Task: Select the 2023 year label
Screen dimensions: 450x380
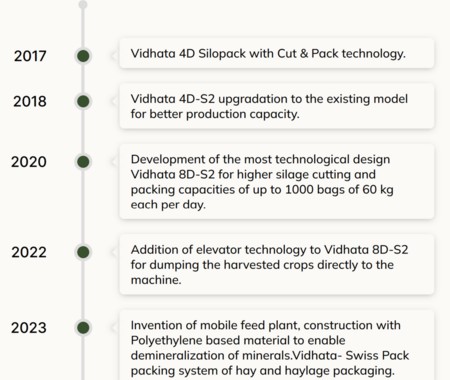Action: (29, 328)
